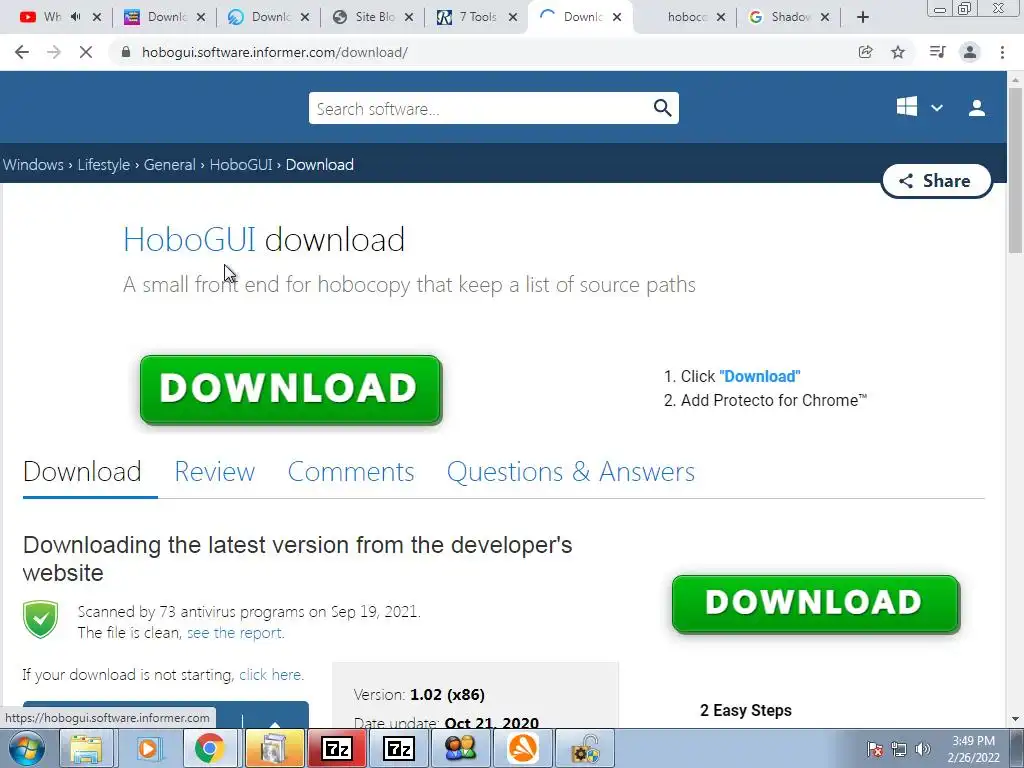Open a new browser tab with plus
The image size is (1024, 768).
[x=863, y=17]
